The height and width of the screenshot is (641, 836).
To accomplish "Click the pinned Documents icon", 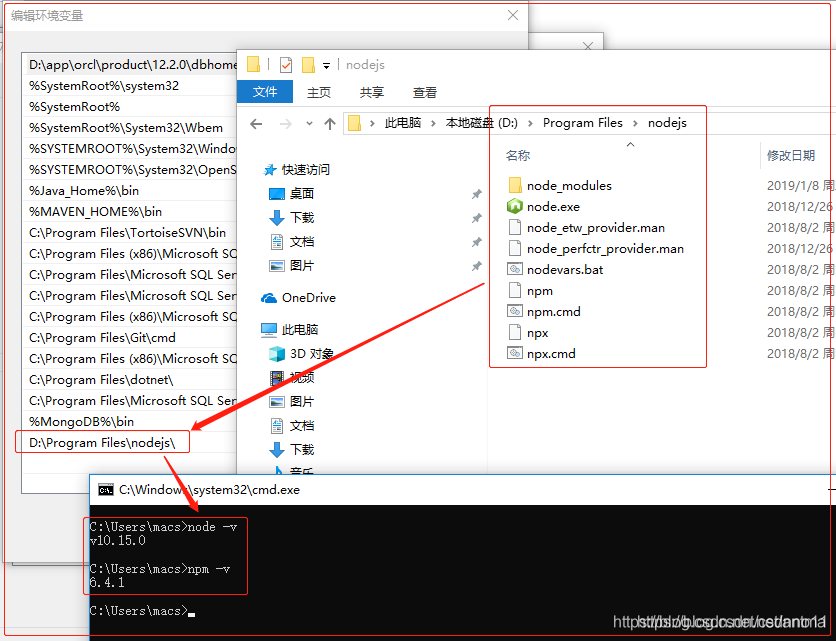I will (x=277, y=242).
